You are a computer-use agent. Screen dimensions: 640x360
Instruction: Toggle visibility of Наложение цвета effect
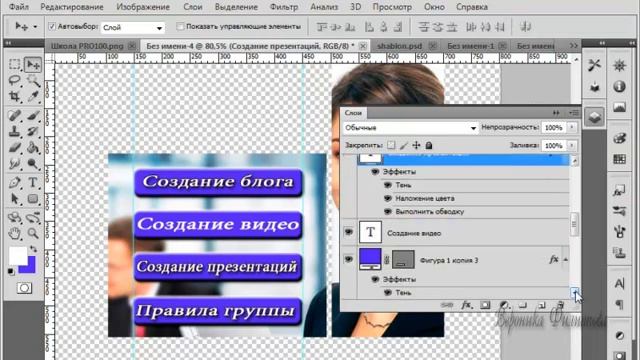click(388, 198)
